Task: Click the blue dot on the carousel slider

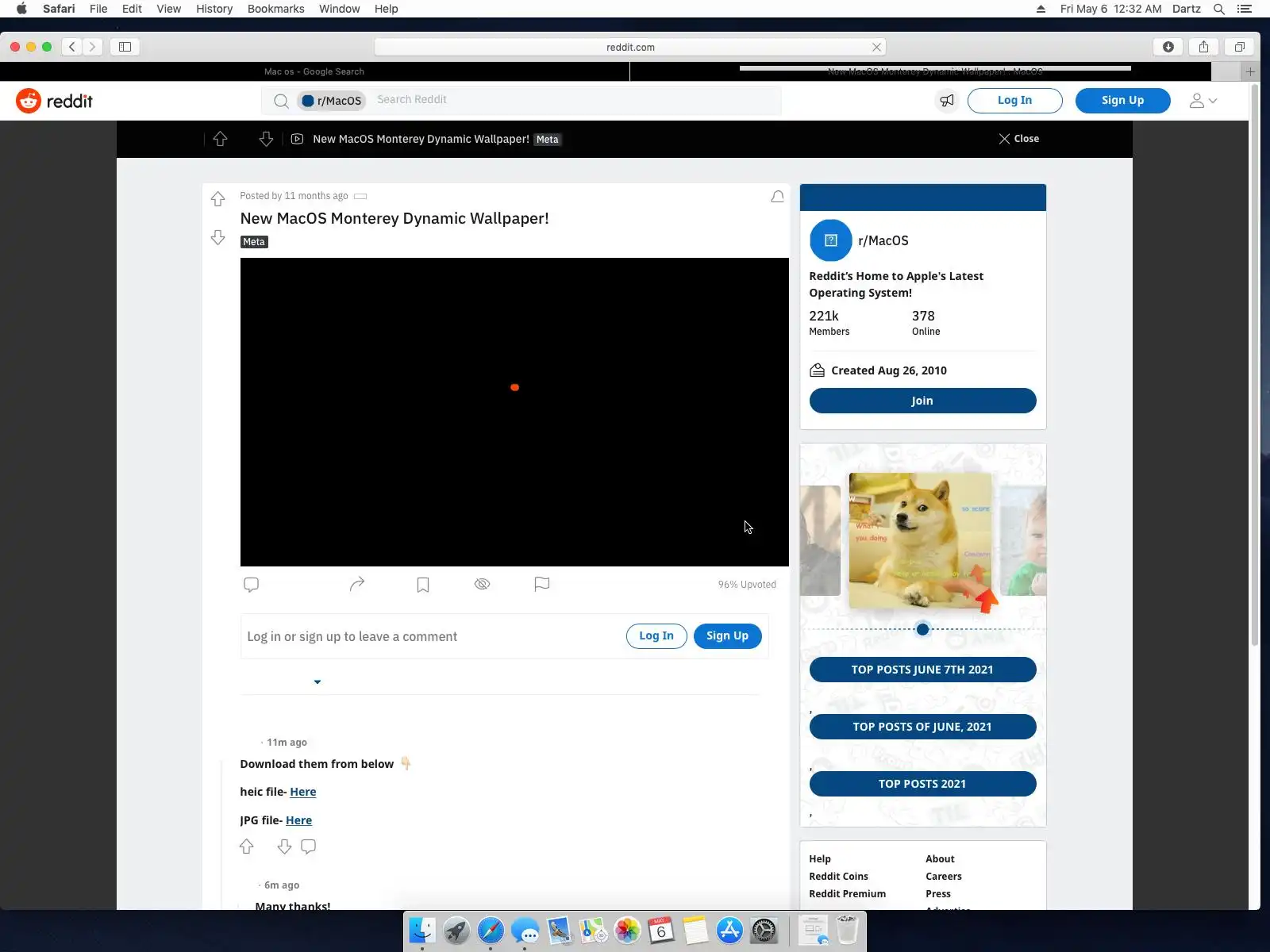Action: pos(922,629)
